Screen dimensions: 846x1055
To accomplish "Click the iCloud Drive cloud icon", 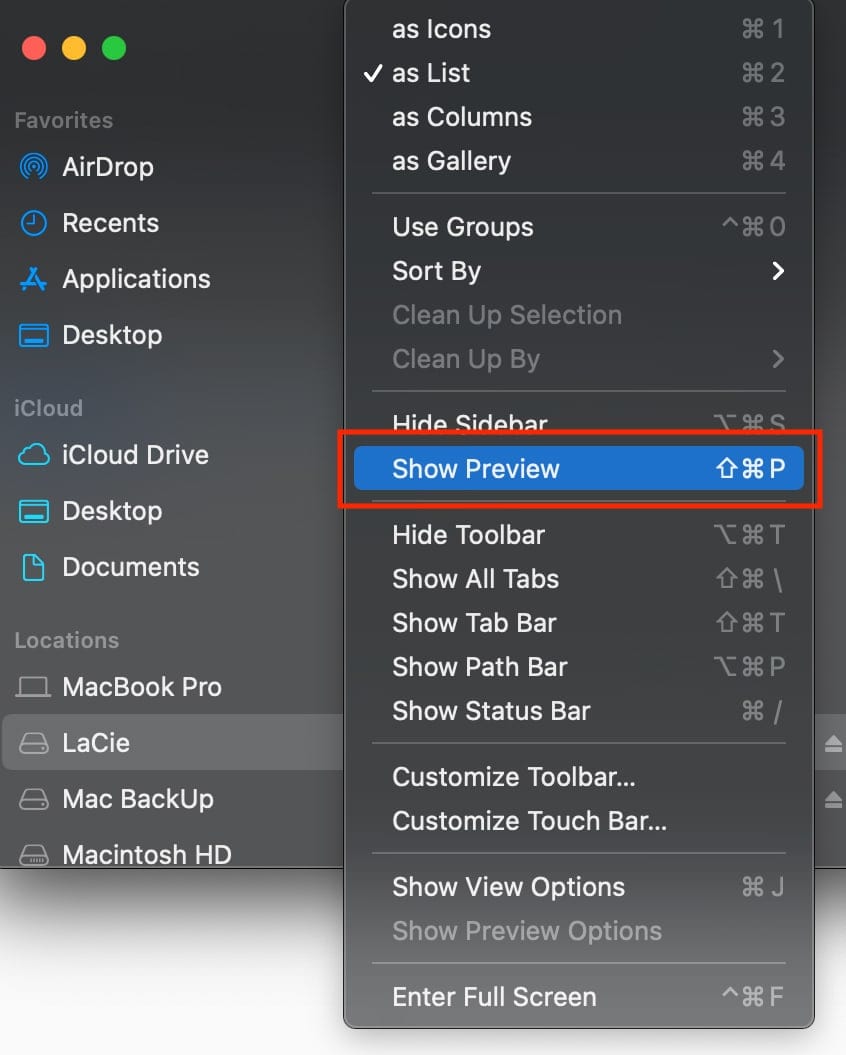I will pos(34,455).
